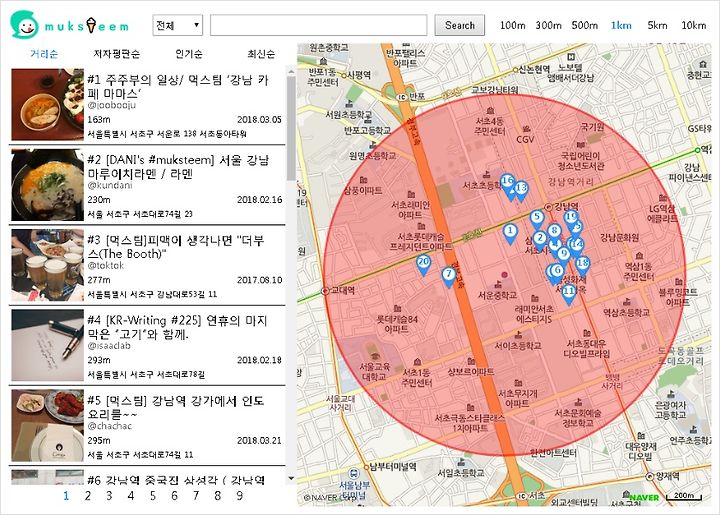
Task: Select the 5km radius option
Action: click(x=657, y=25)
